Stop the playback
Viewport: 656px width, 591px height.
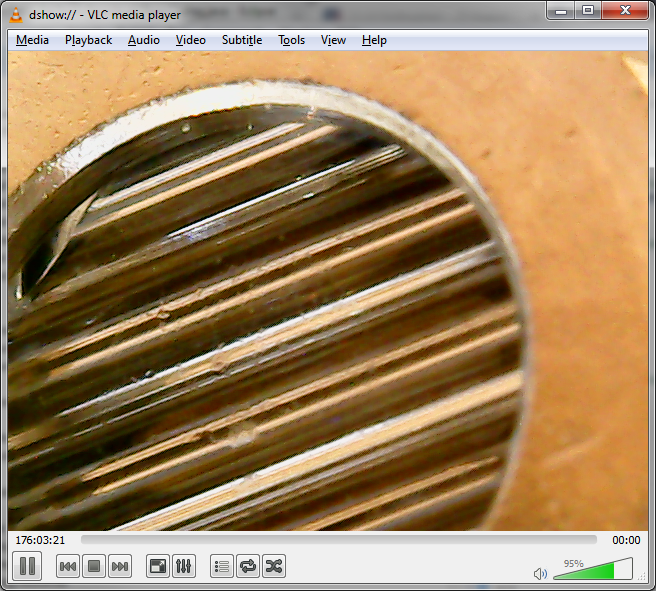pyautogui.click(x=94, y=567)
